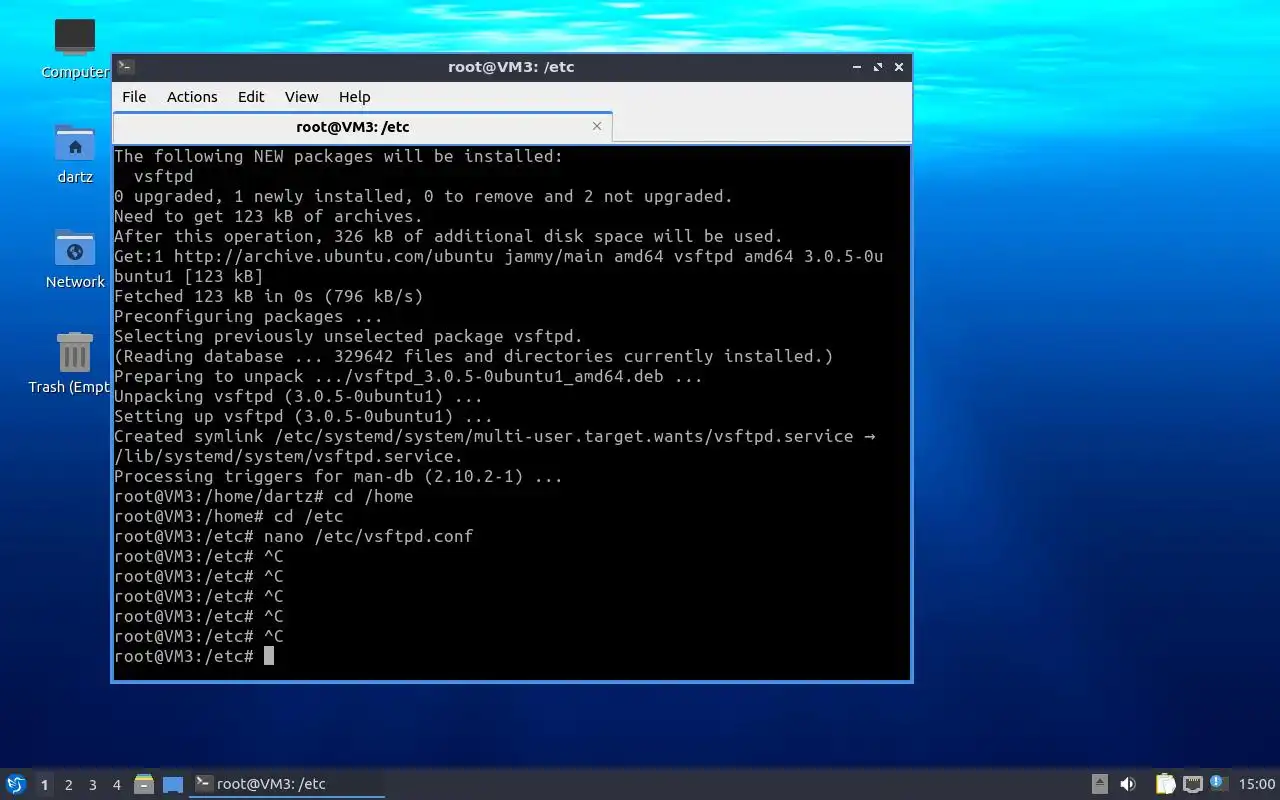Click 'Preconfiguring packages ...' line
Viewport: 1280px width, 800px height.
[x=249, y=316]
